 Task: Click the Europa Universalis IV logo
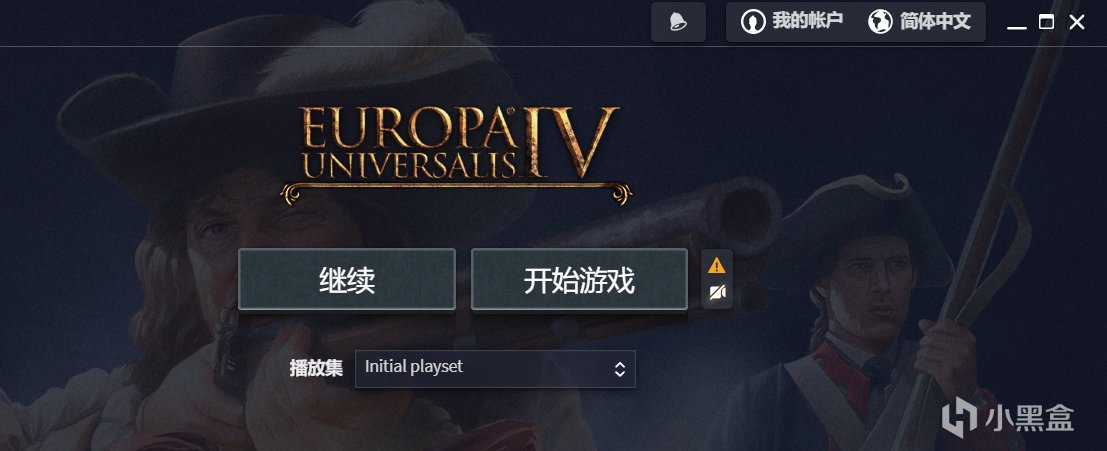(456, 154)
